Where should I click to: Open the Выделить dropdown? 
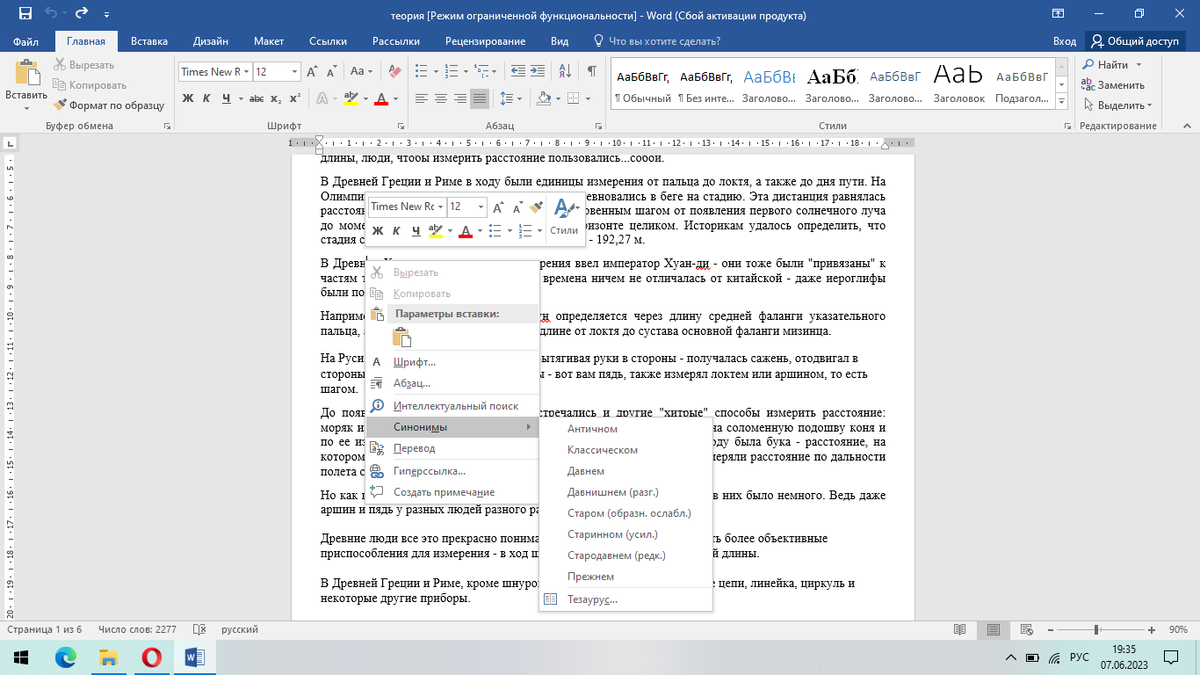coord(1117,105)
